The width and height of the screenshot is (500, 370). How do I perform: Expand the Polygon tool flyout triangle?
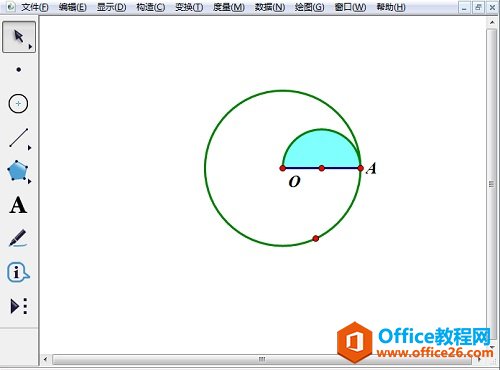point(30,181)
